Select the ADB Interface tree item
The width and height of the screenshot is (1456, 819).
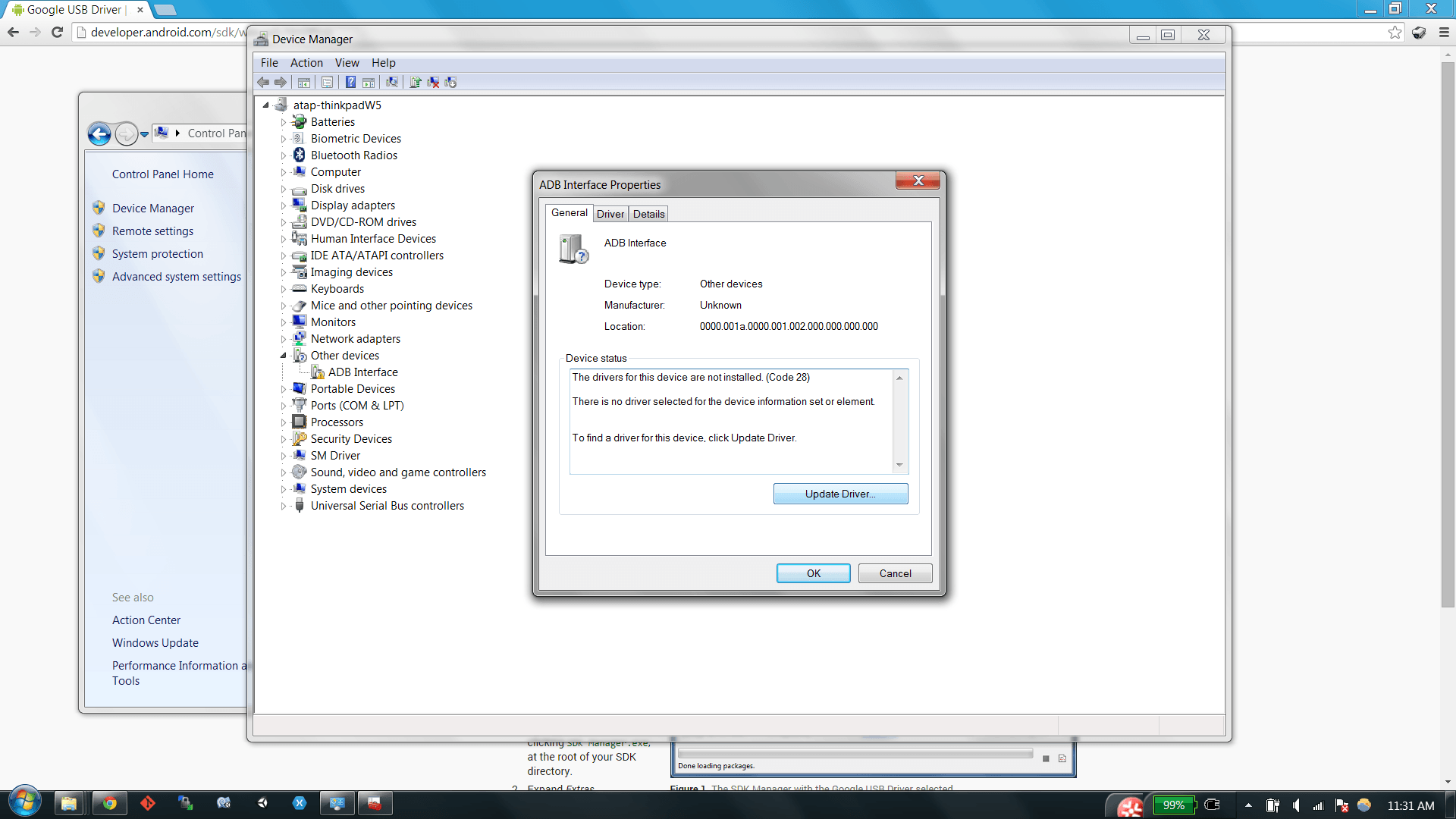[363, 371]
